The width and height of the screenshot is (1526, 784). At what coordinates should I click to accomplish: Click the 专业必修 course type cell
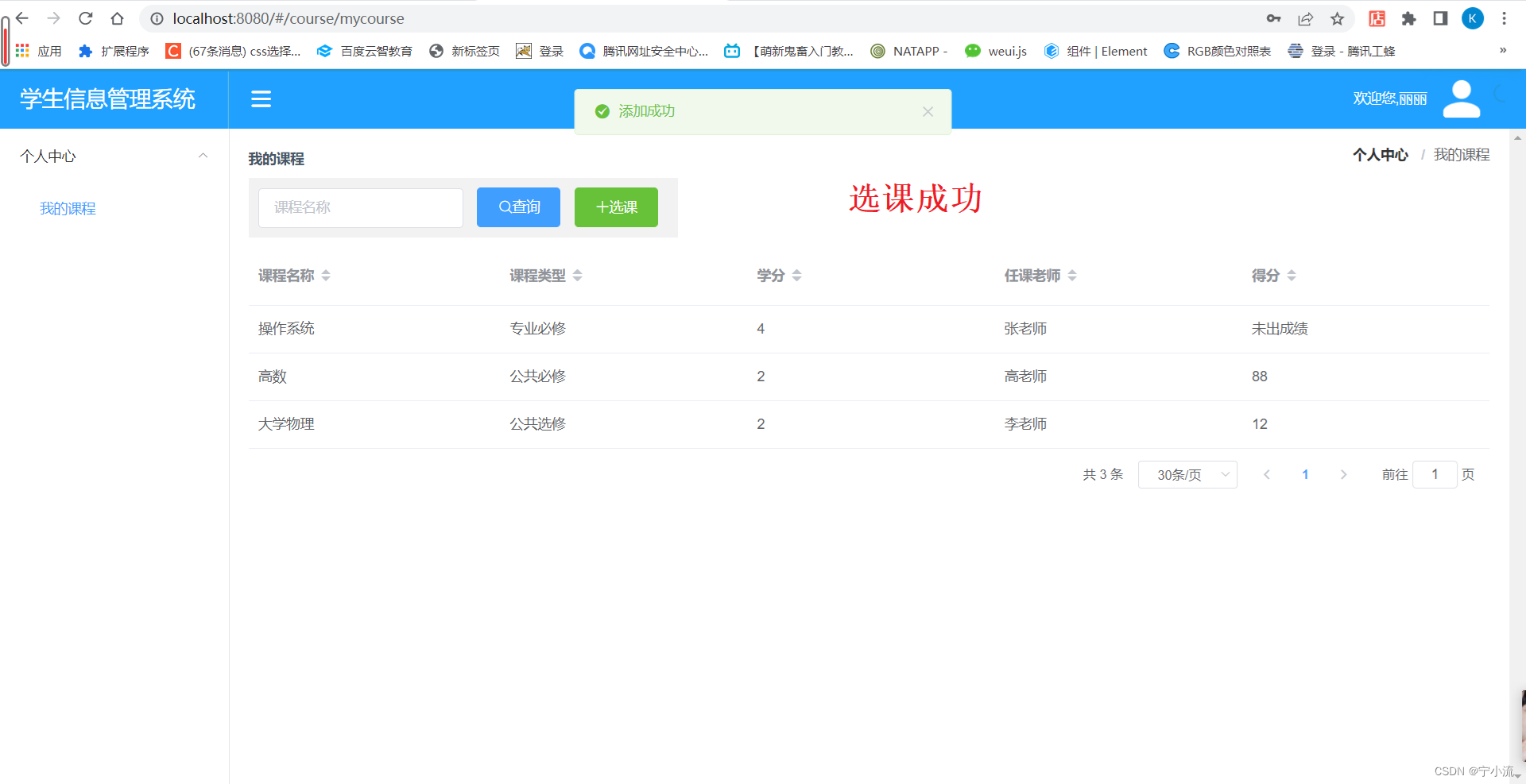(538, 329)
